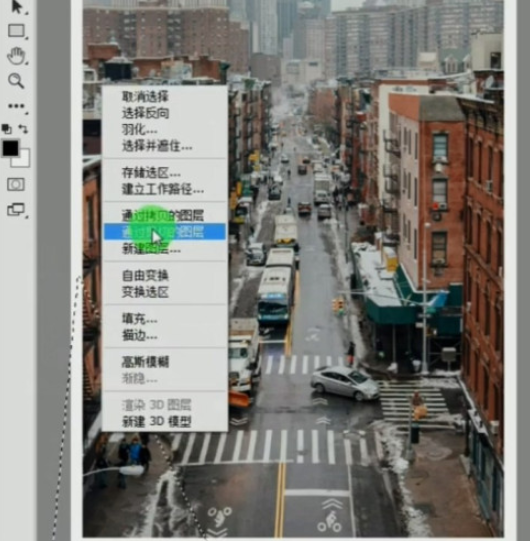Viewport: 530px width, 541px height.
Task: Open 羽化... feather option
Action: click(139, 129)
